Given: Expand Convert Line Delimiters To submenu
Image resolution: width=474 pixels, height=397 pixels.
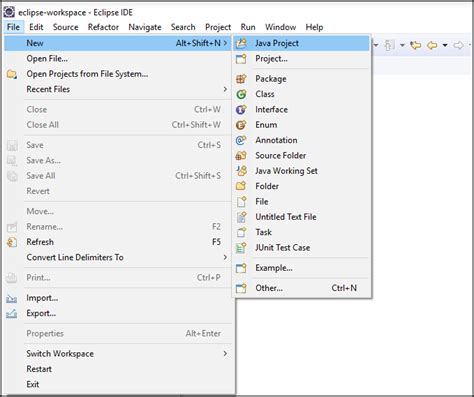Looking at the screenshot, I should (x=118, y=257).
